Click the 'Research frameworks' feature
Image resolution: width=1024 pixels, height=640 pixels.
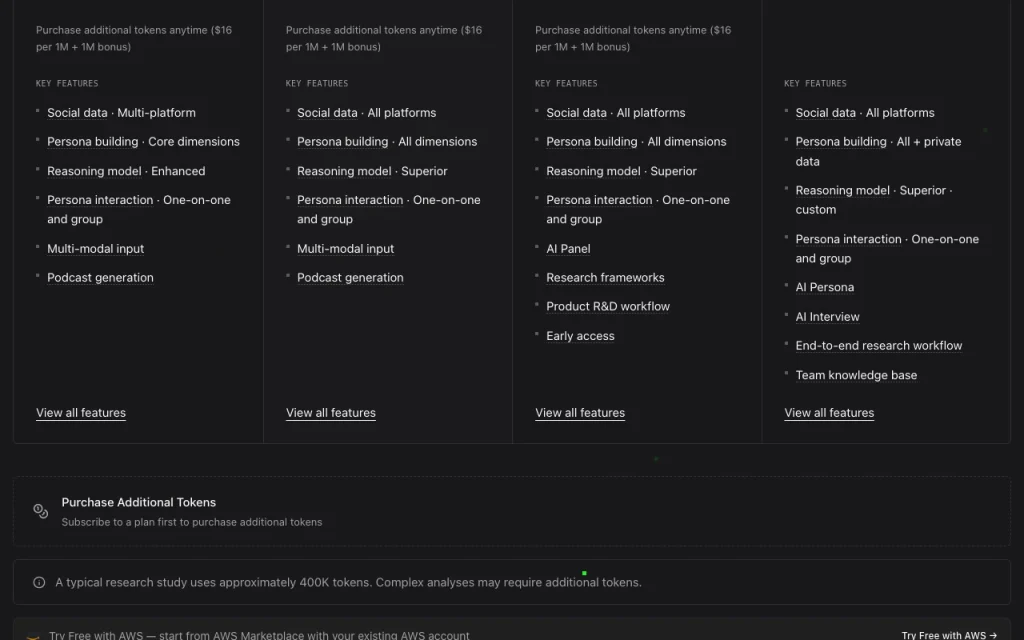(x=605, y=278)
